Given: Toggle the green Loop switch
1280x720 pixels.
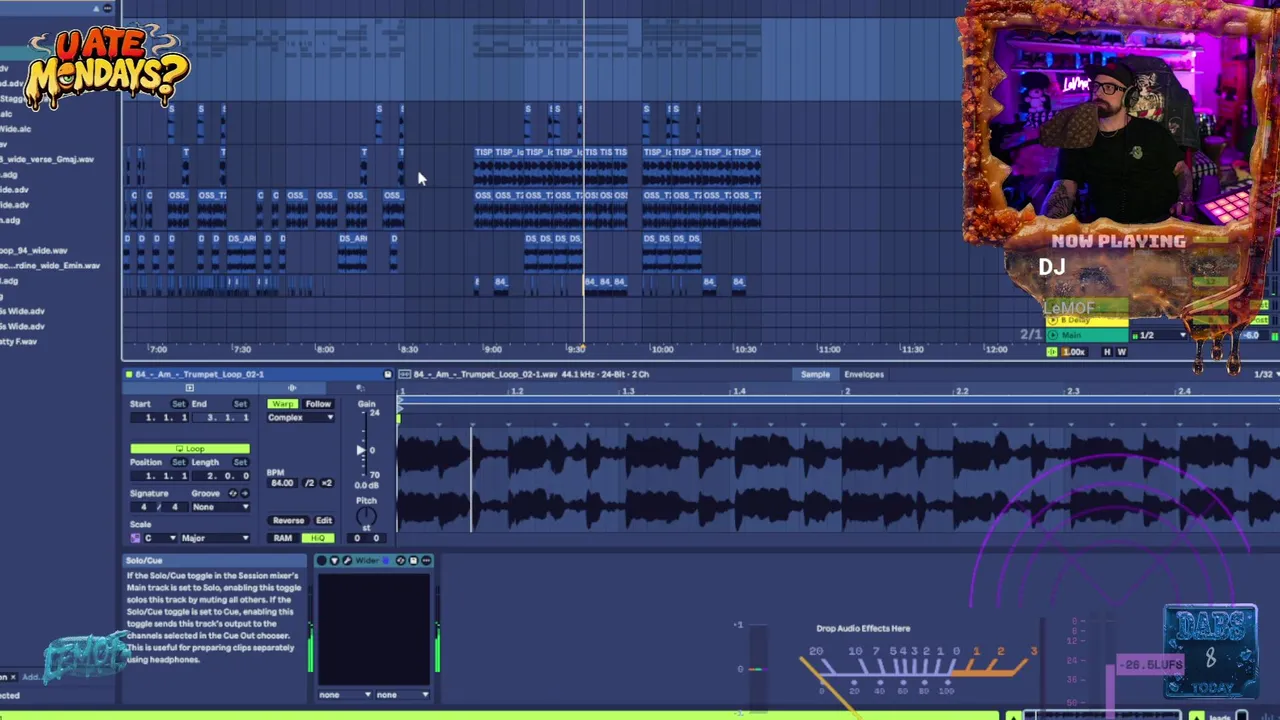Looking at the screenshot, I should click(x=190, y=449).
